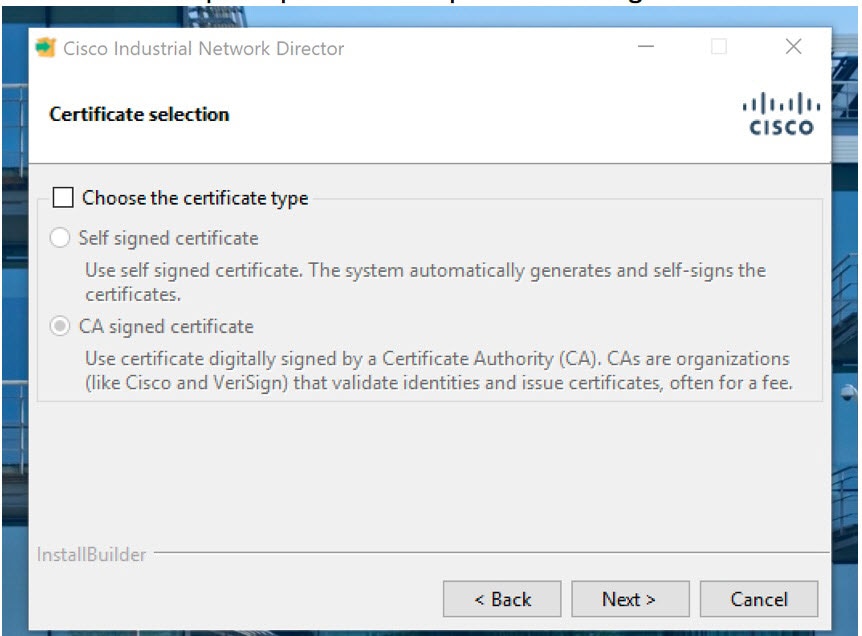Click the Cisco logo in the header

coord(781,114)
